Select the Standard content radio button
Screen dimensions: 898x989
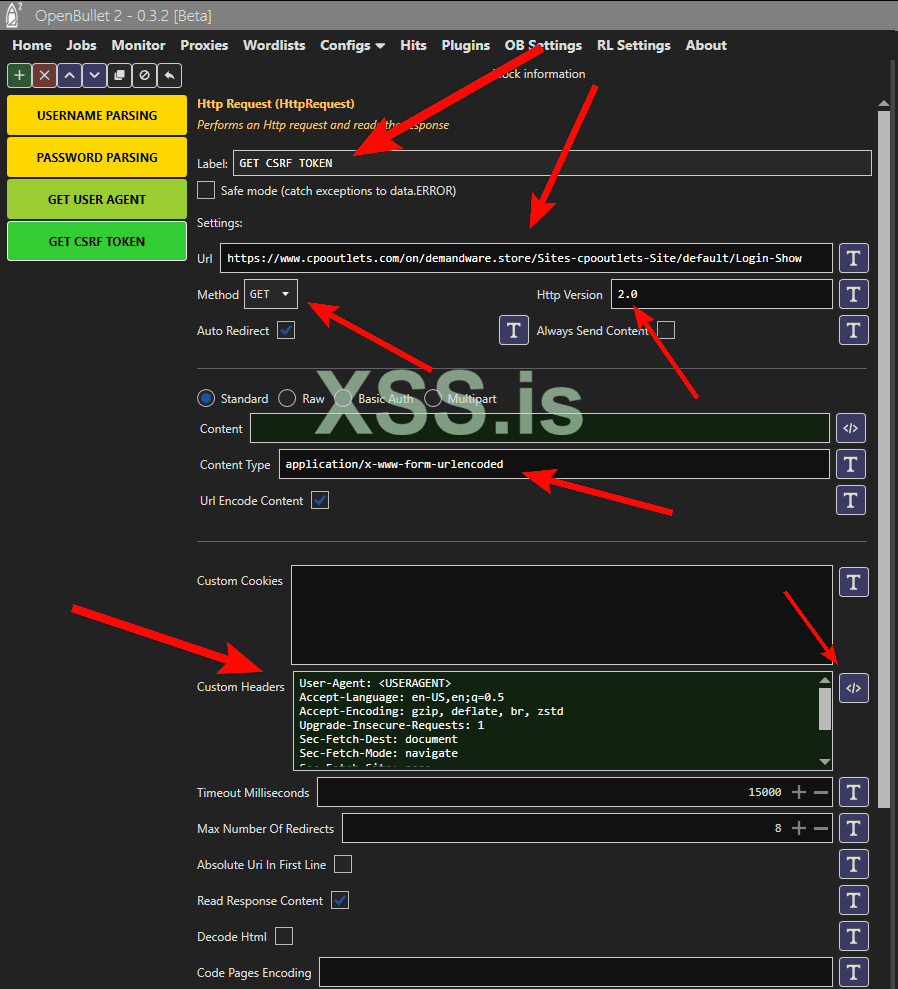pos(206,398)
